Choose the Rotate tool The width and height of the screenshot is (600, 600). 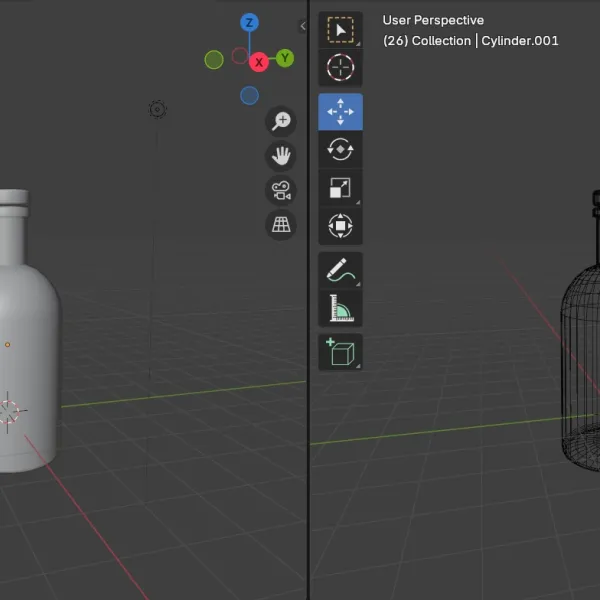[x=340, y=149]
